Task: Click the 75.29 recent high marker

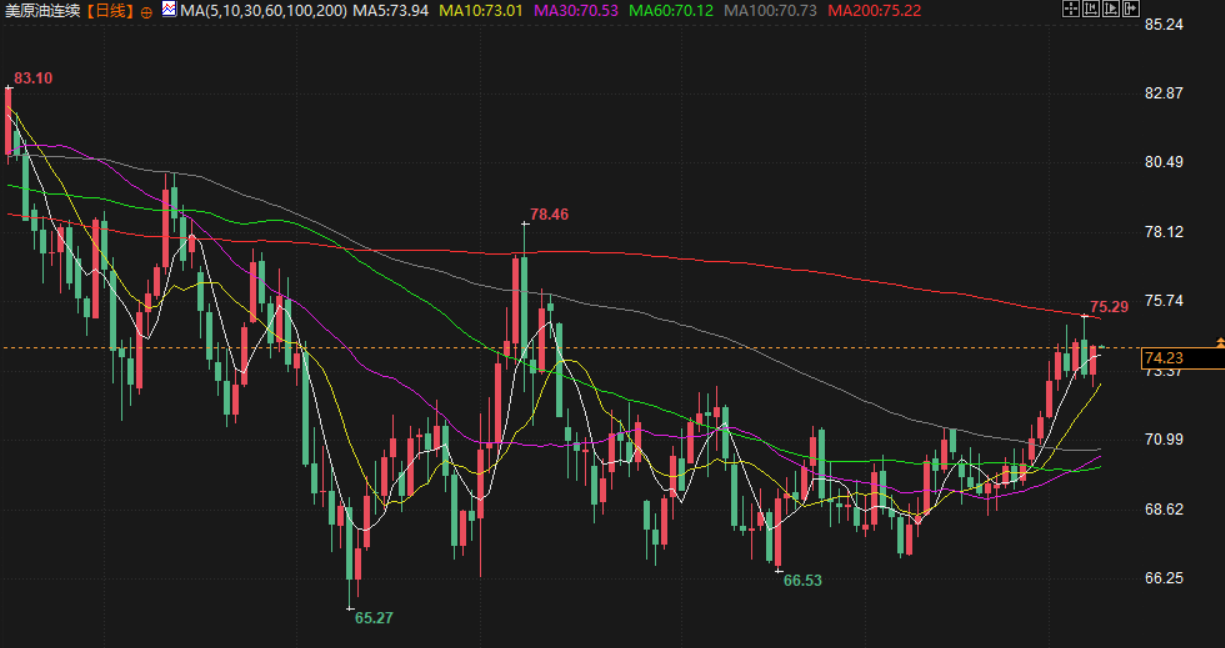Action: tap(1109, 307)
